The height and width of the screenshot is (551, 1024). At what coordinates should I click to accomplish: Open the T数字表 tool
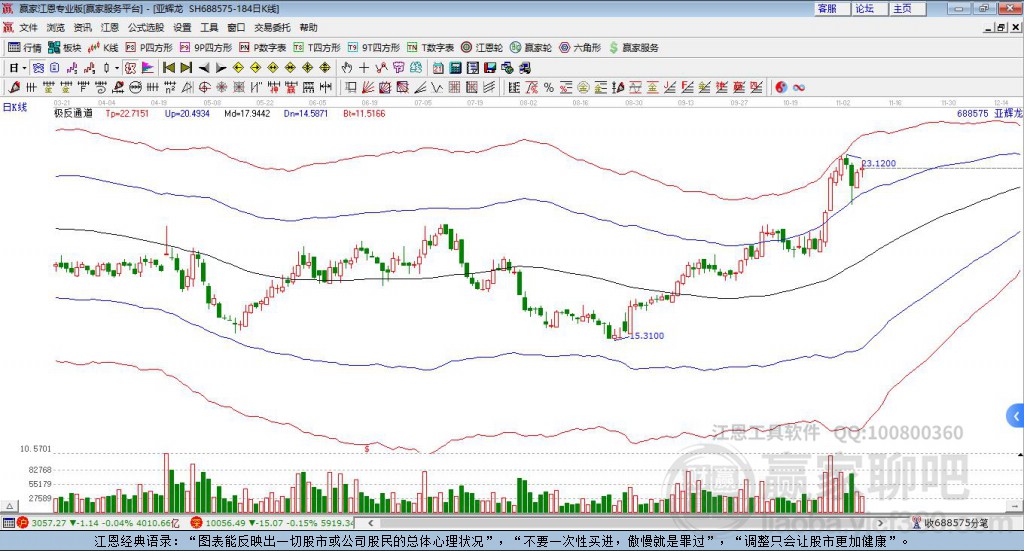430,48
